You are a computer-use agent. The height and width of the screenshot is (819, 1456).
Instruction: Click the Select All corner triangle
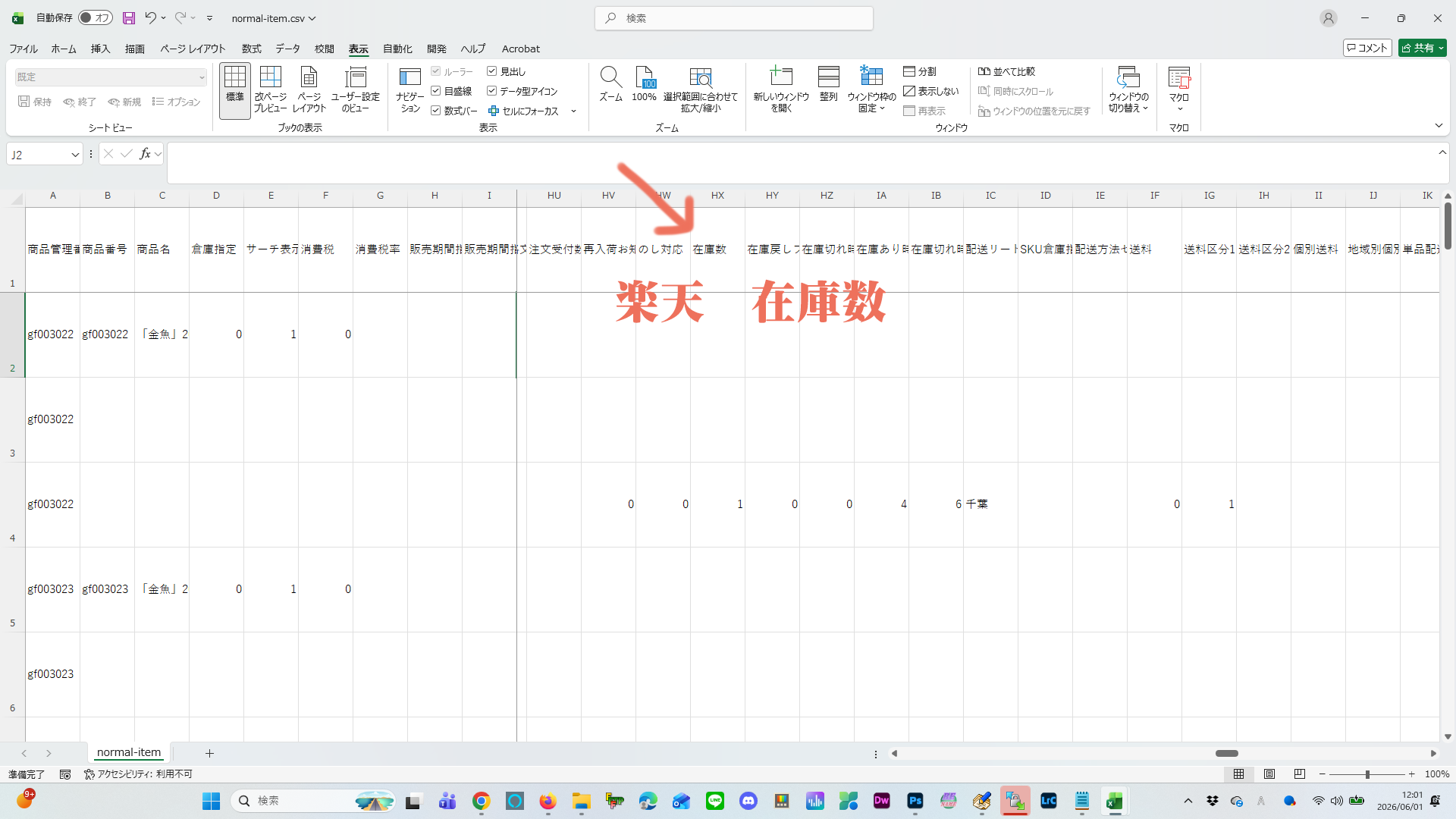17,199
